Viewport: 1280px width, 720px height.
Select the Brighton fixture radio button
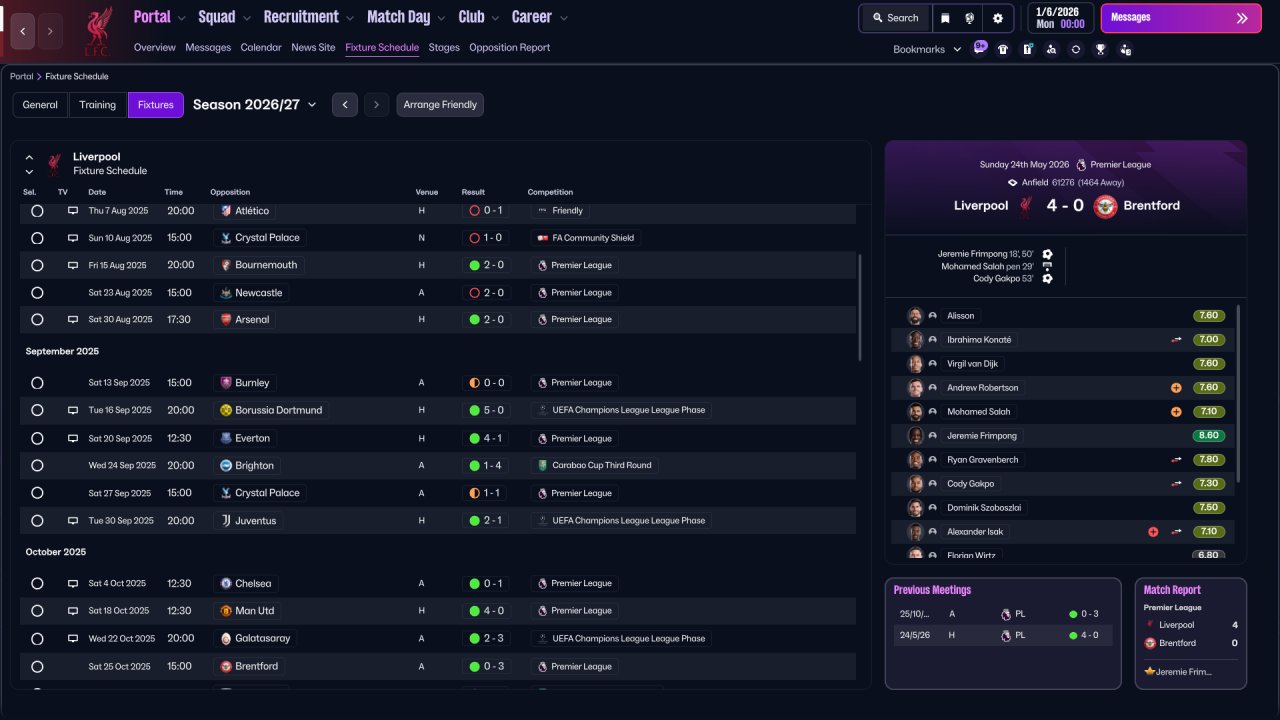click(37, 466)
